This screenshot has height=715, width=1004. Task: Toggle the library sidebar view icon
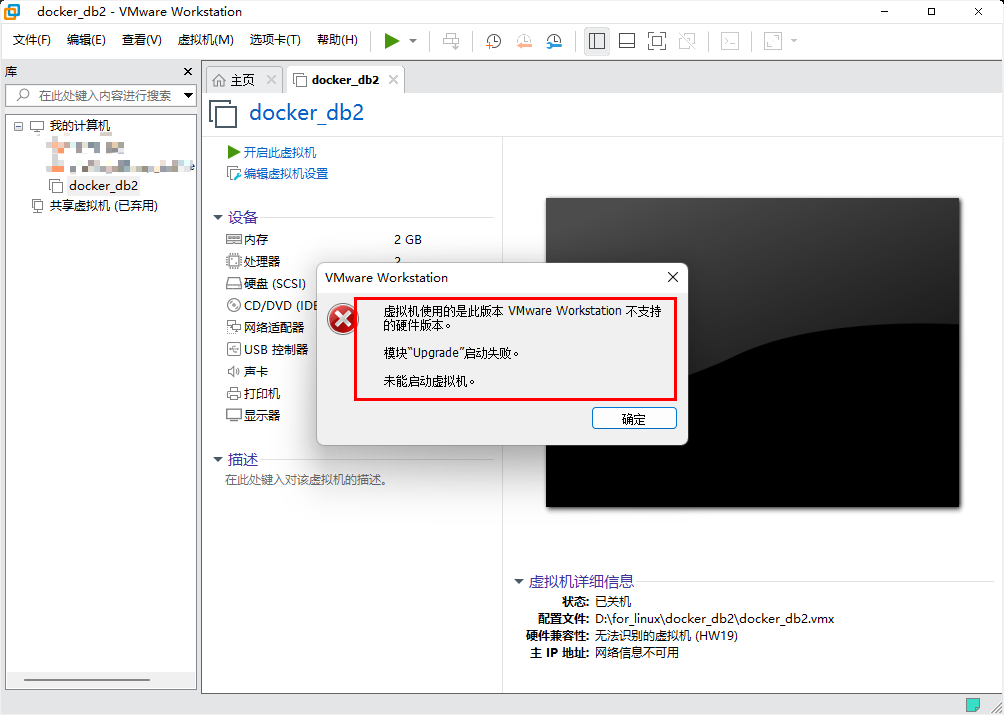coord(597,41)
